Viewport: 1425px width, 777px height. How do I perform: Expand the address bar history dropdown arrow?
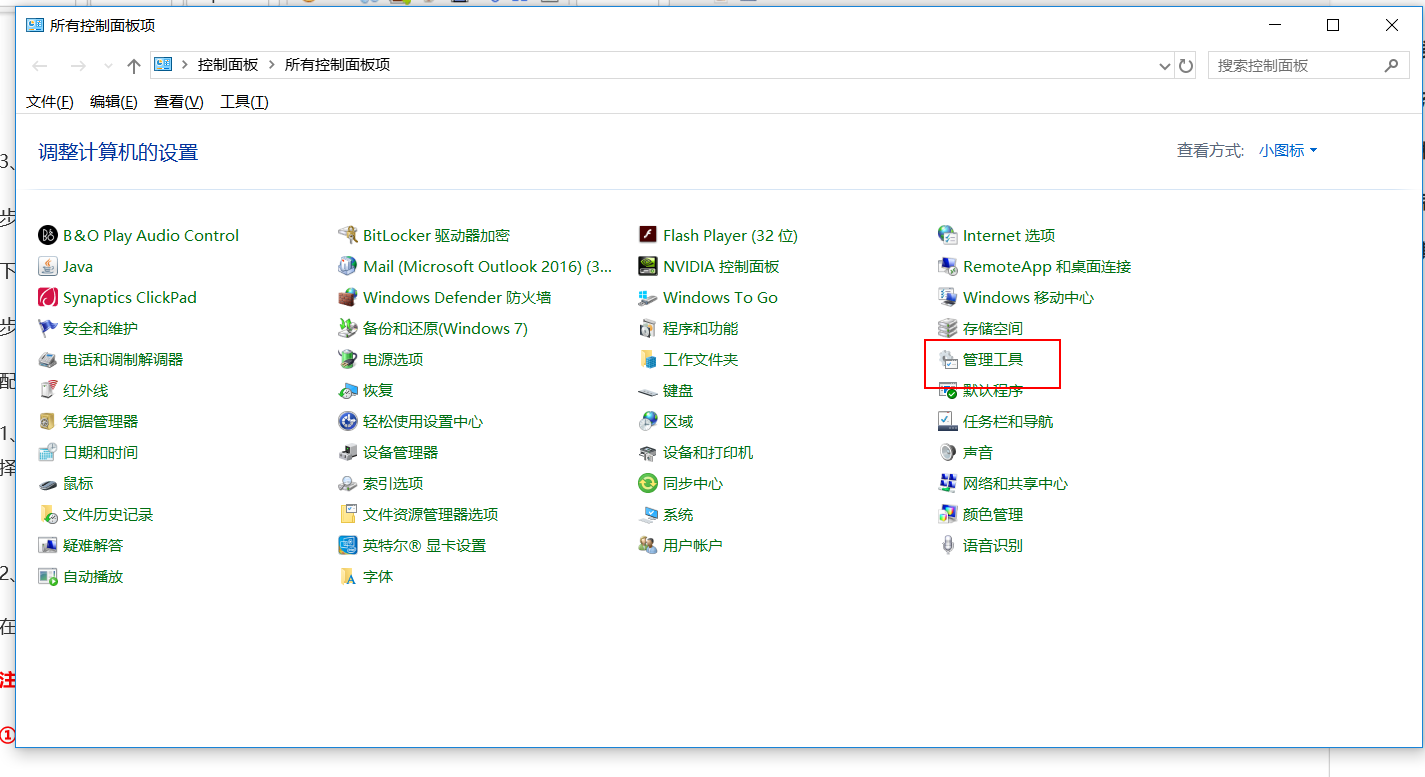click(x=1164, y=66)
